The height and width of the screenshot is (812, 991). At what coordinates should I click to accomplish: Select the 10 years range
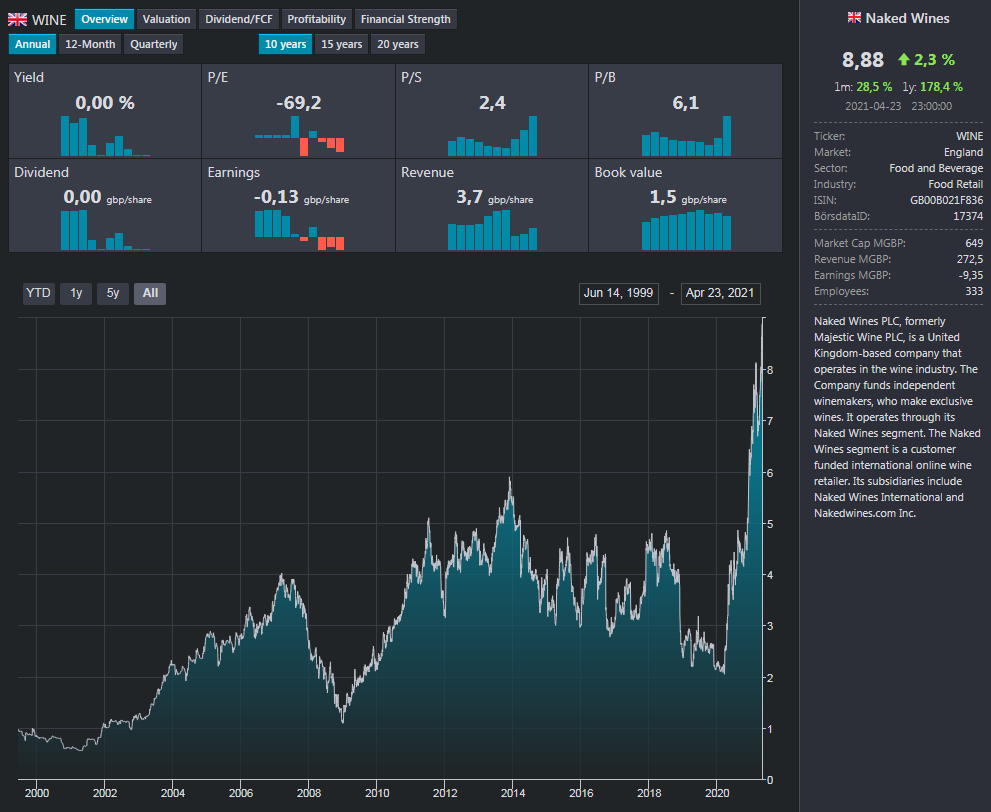[x=285, y=44]
